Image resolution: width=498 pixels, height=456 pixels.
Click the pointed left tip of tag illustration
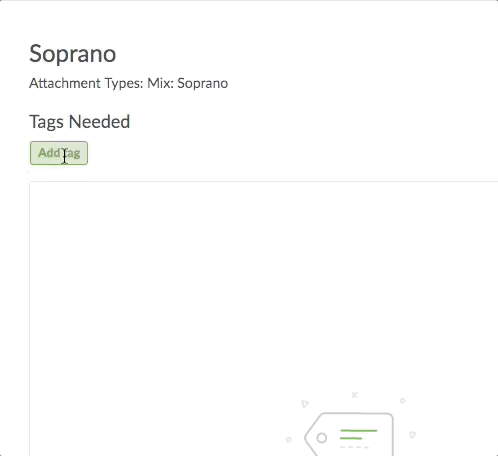point(306,437)
